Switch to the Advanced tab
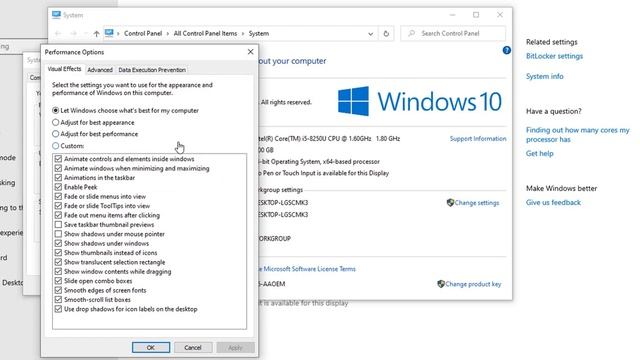 (100, 70)
